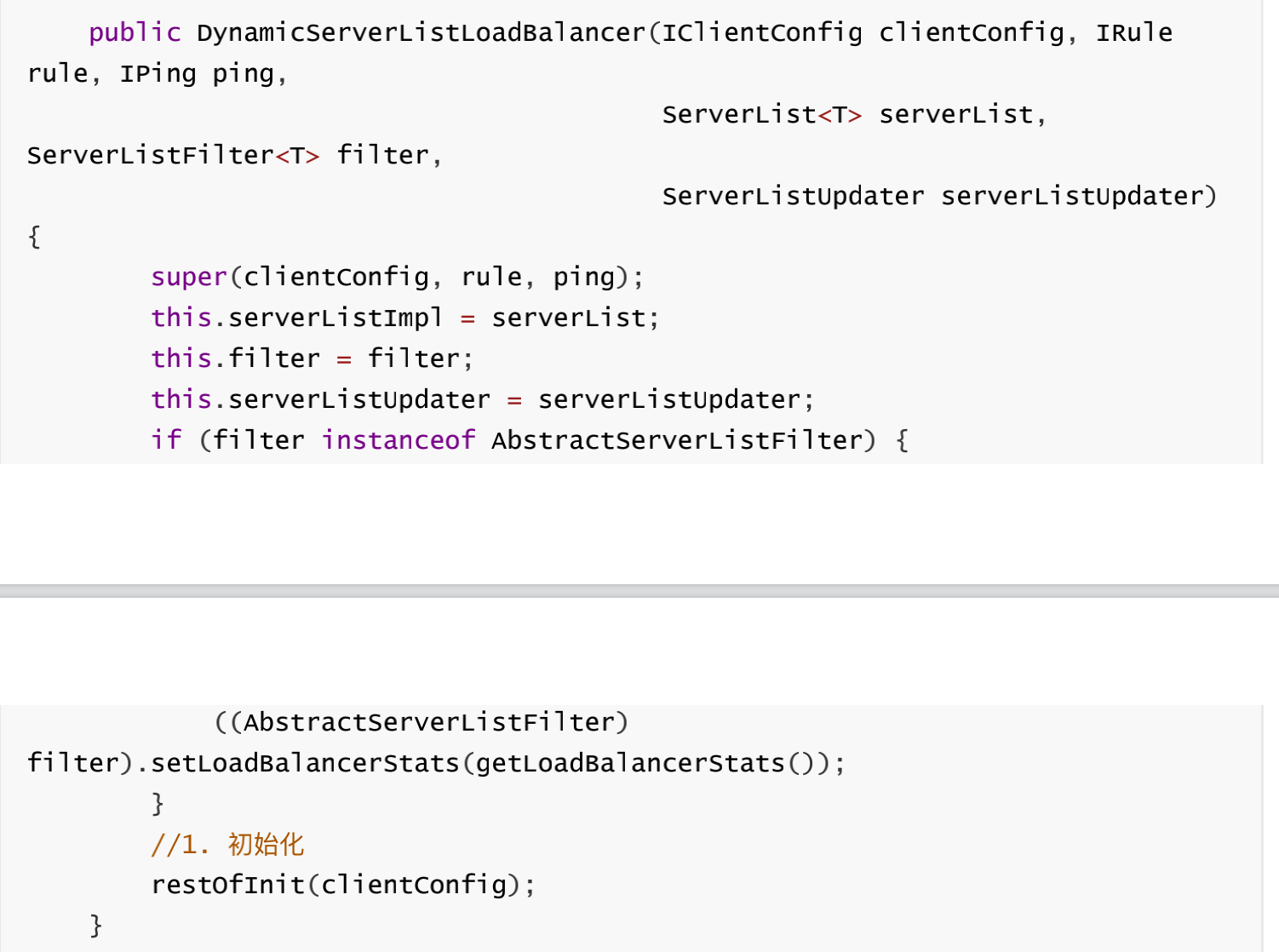Screen dimensions: 1279x952
Task: Click the 'public' keyword in the constructor signature
Action: pyautogui.click(x=135, y=33)
